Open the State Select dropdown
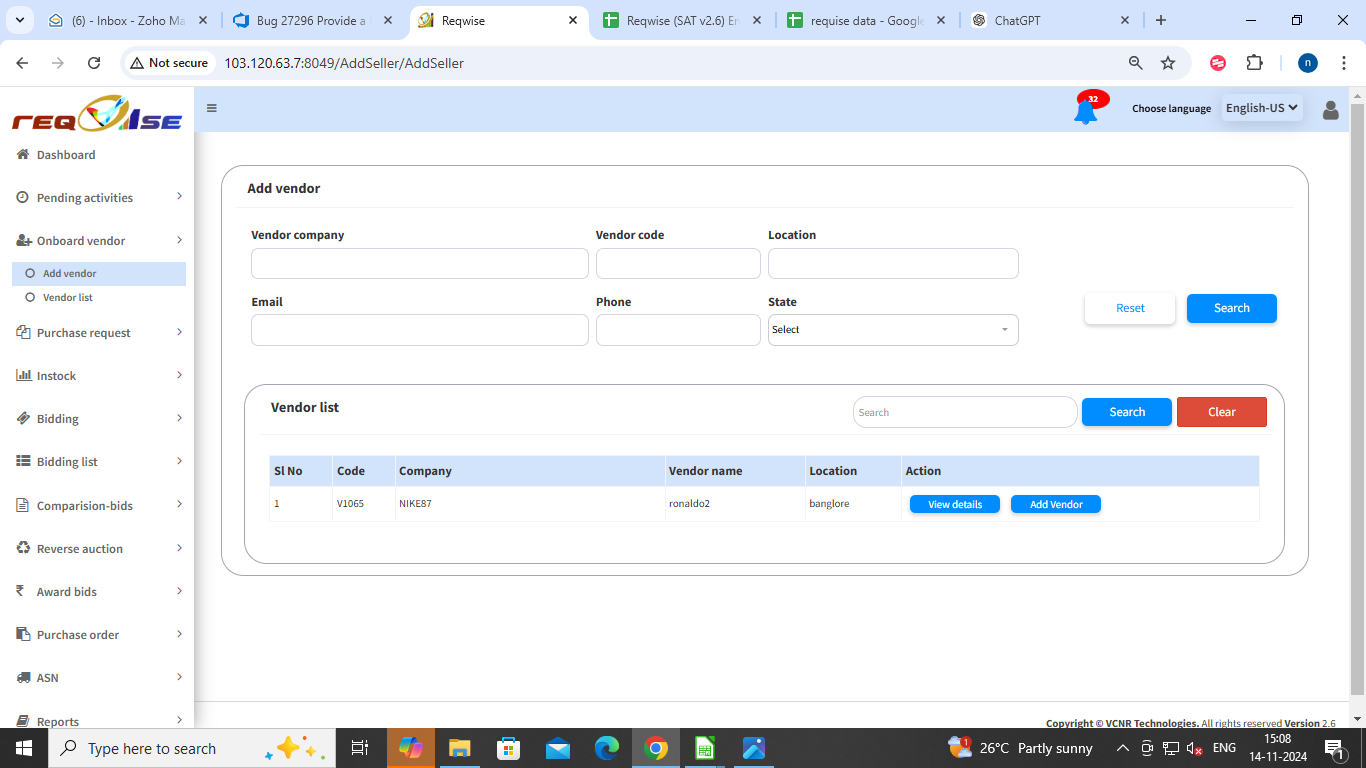Image resolution: width=1366 pixels, height=768 pixels. pyautogui.click(x=893, y=330)
